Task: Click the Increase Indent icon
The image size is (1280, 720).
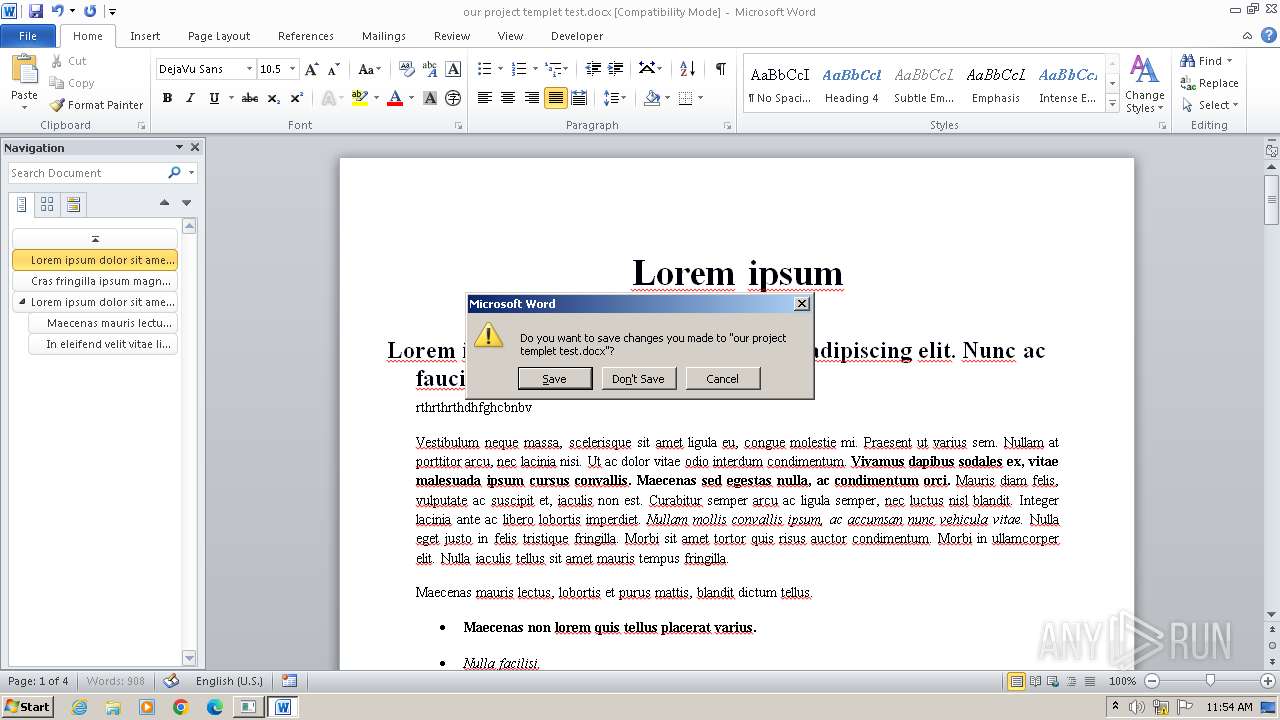Action: click(616, 69)
